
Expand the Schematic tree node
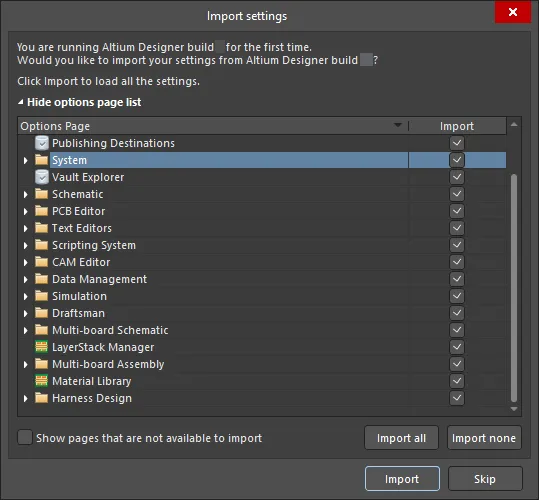coord(25,194)
